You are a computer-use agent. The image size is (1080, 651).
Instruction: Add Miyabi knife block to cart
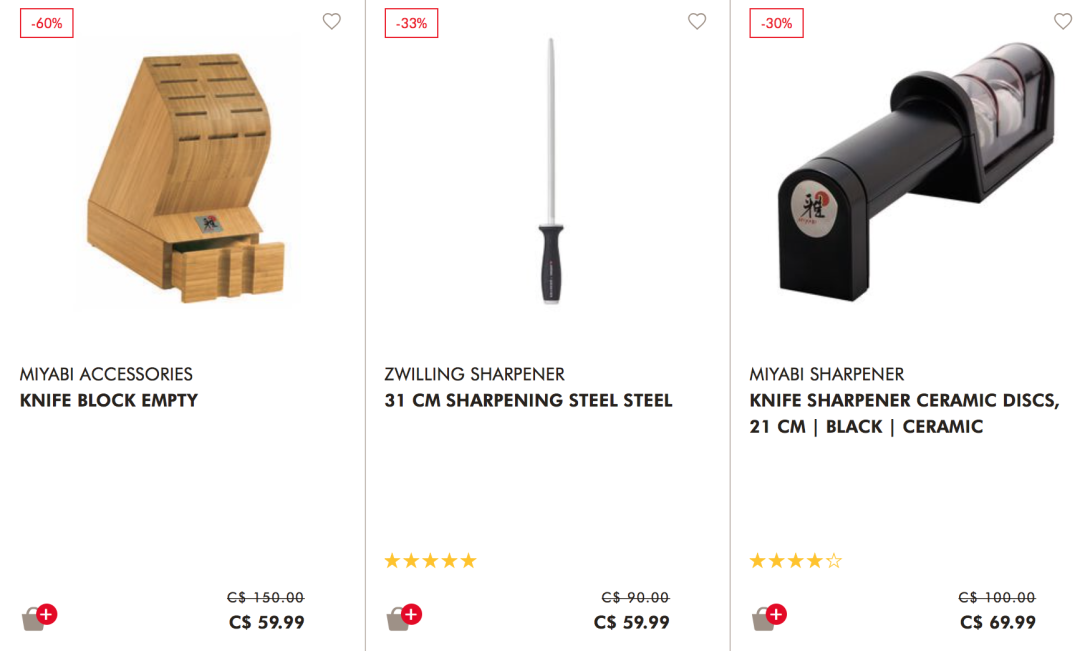39,617
